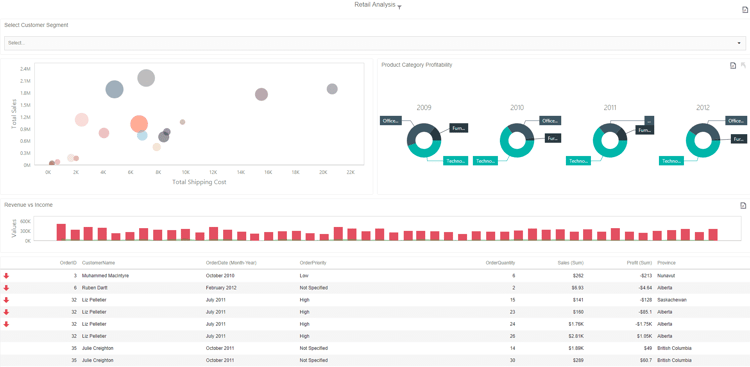Viewport: 750px width, 367px height.
Task: Select Julie Creighton row with $289 sales
Action: click(x=375, y=360)
